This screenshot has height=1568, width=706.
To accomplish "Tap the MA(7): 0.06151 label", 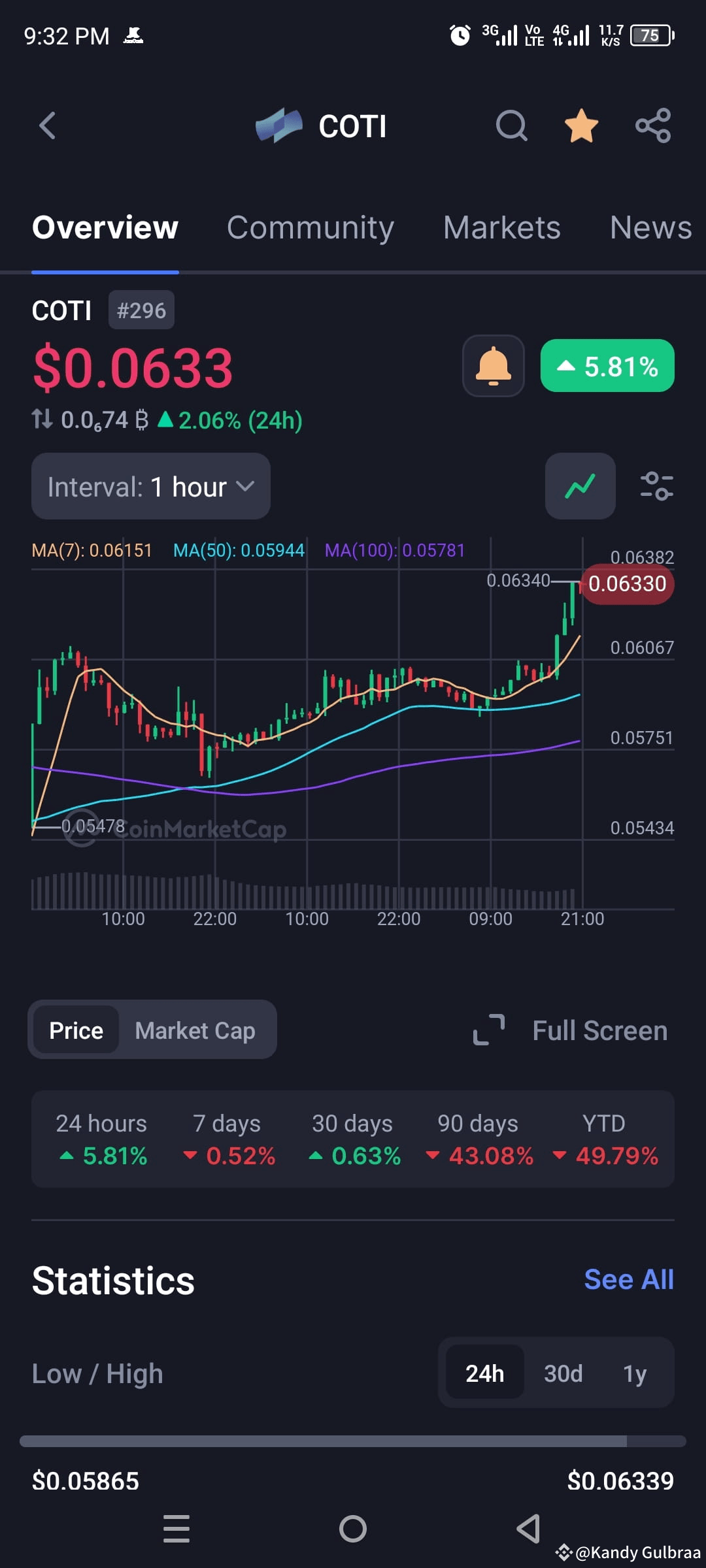I will pos(92,550).
